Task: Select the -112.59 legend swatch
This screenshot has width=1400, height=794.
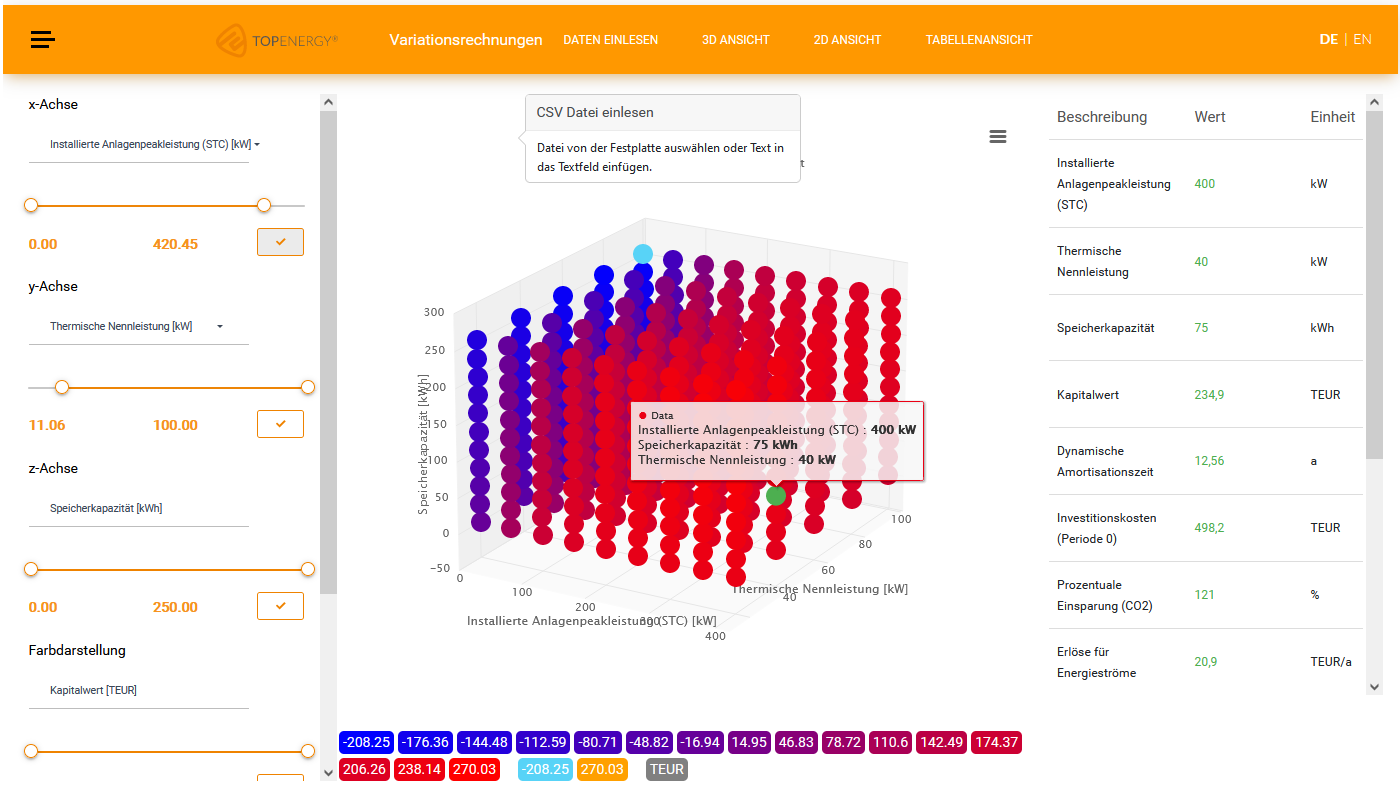Action: pos(543,742)
